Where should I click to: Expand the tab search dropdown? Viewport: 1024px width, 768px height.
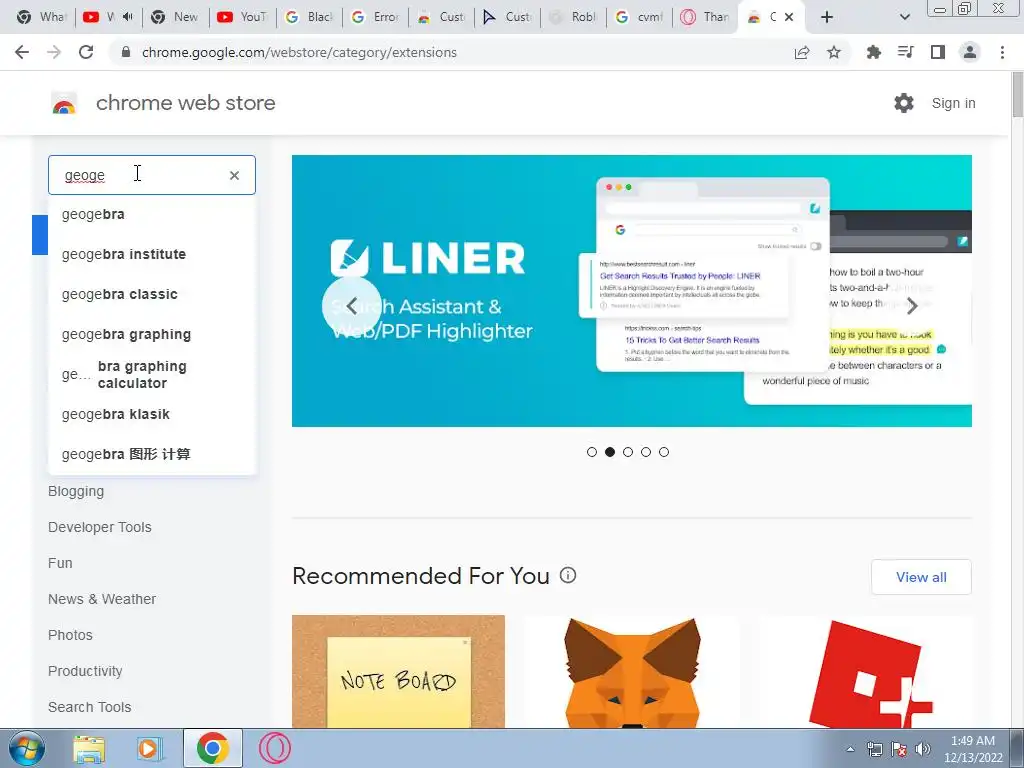[904, 17]
